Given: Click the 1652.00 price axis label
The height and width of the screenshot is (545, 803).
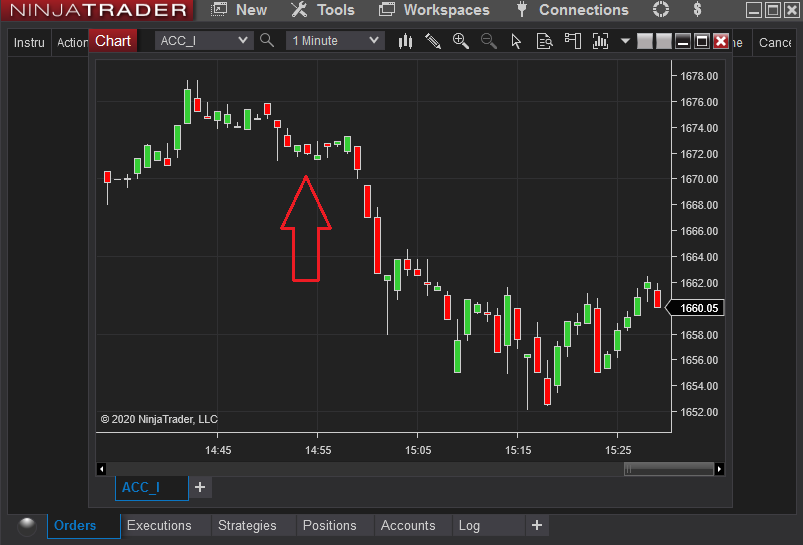Looking at the screenshot, I should point(699,412).
